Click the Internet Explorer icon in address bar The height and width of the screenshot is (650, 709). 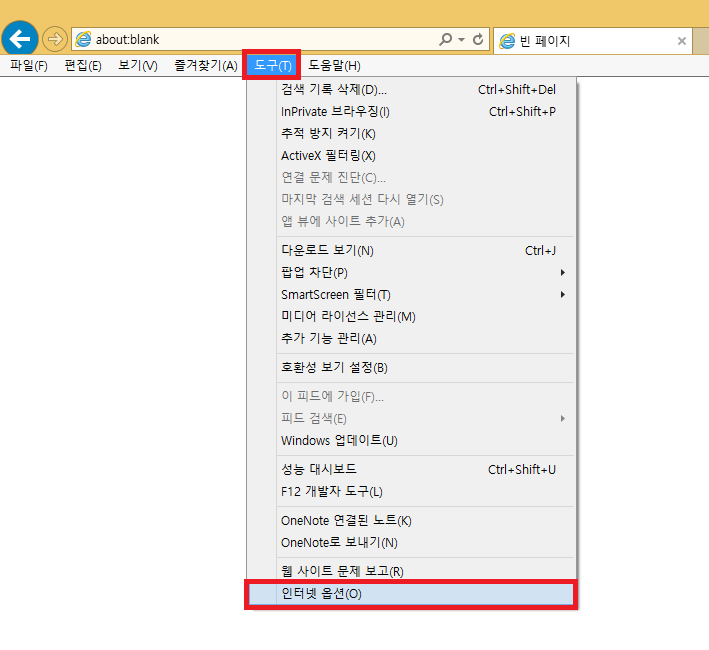(83, 39)
